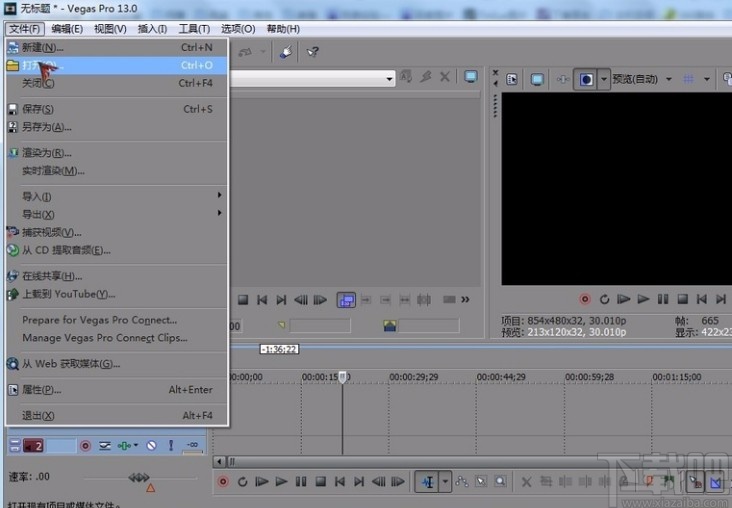Click the external monitor icon in preview panel
Viewport: 732px width, 508px height.
click(x=537, y=79)
